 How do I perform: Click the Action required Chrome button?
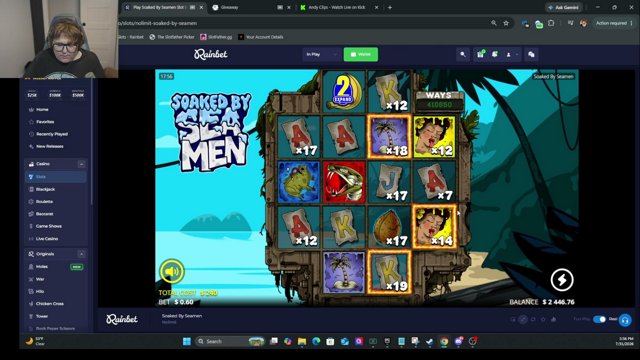613,23
